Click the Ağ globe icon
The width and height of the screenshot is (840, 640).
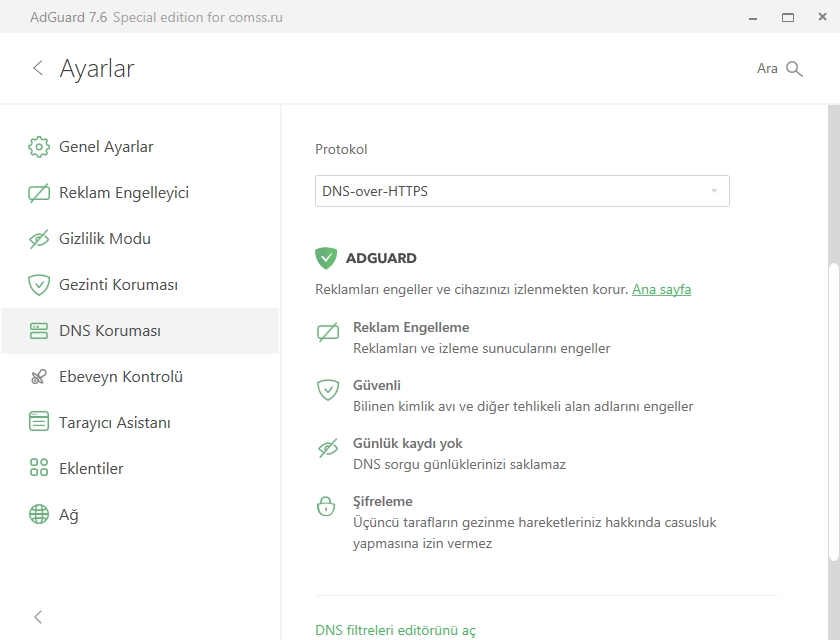39,515
